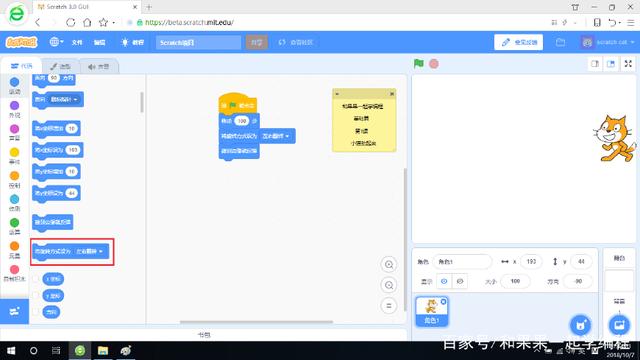640x360 pixels.
Task: Click the Scratch cat on stage
Action: click(x=614, y=139)
